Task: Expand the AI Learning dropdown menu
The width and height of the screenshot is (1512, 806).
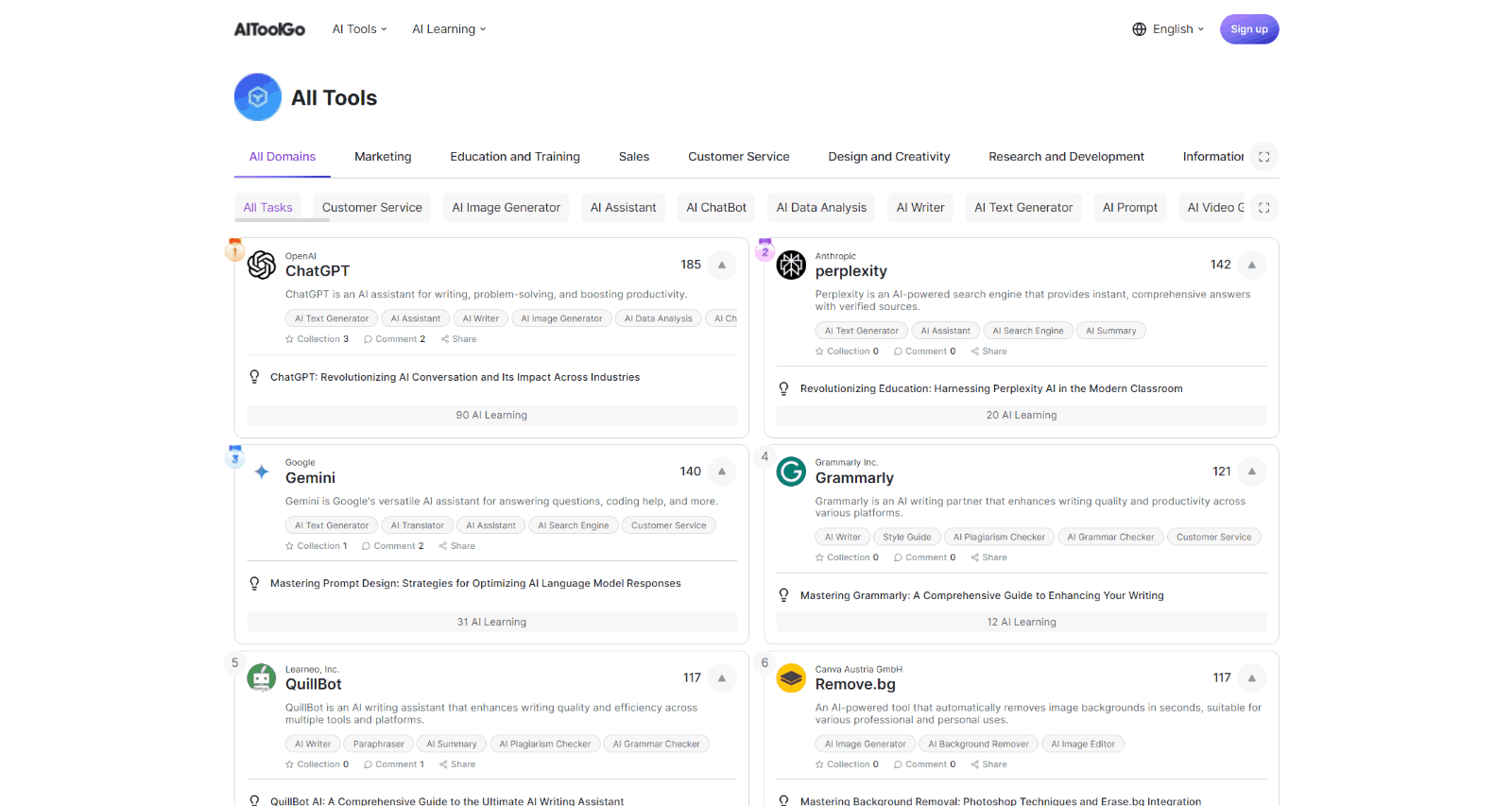Action: click(449, 29)
